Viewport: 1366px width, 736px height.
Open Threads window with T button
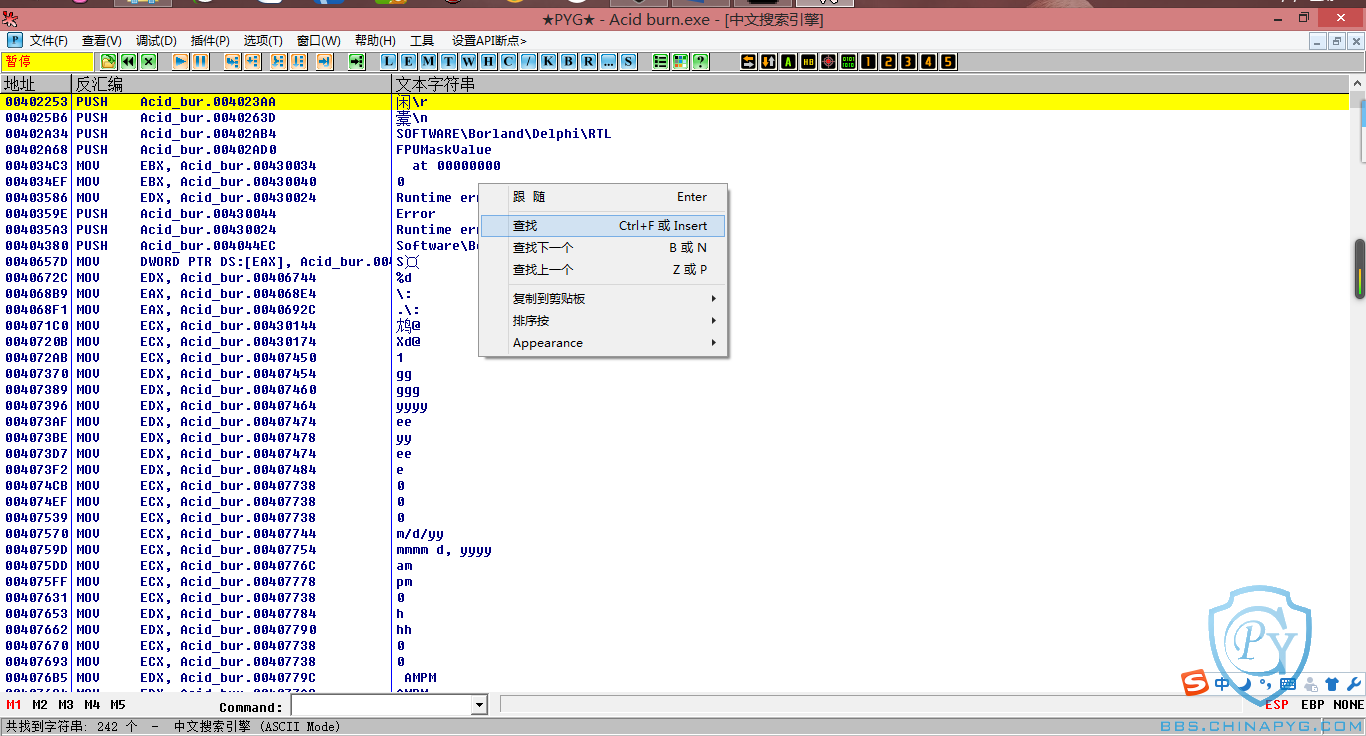[449, 61]
